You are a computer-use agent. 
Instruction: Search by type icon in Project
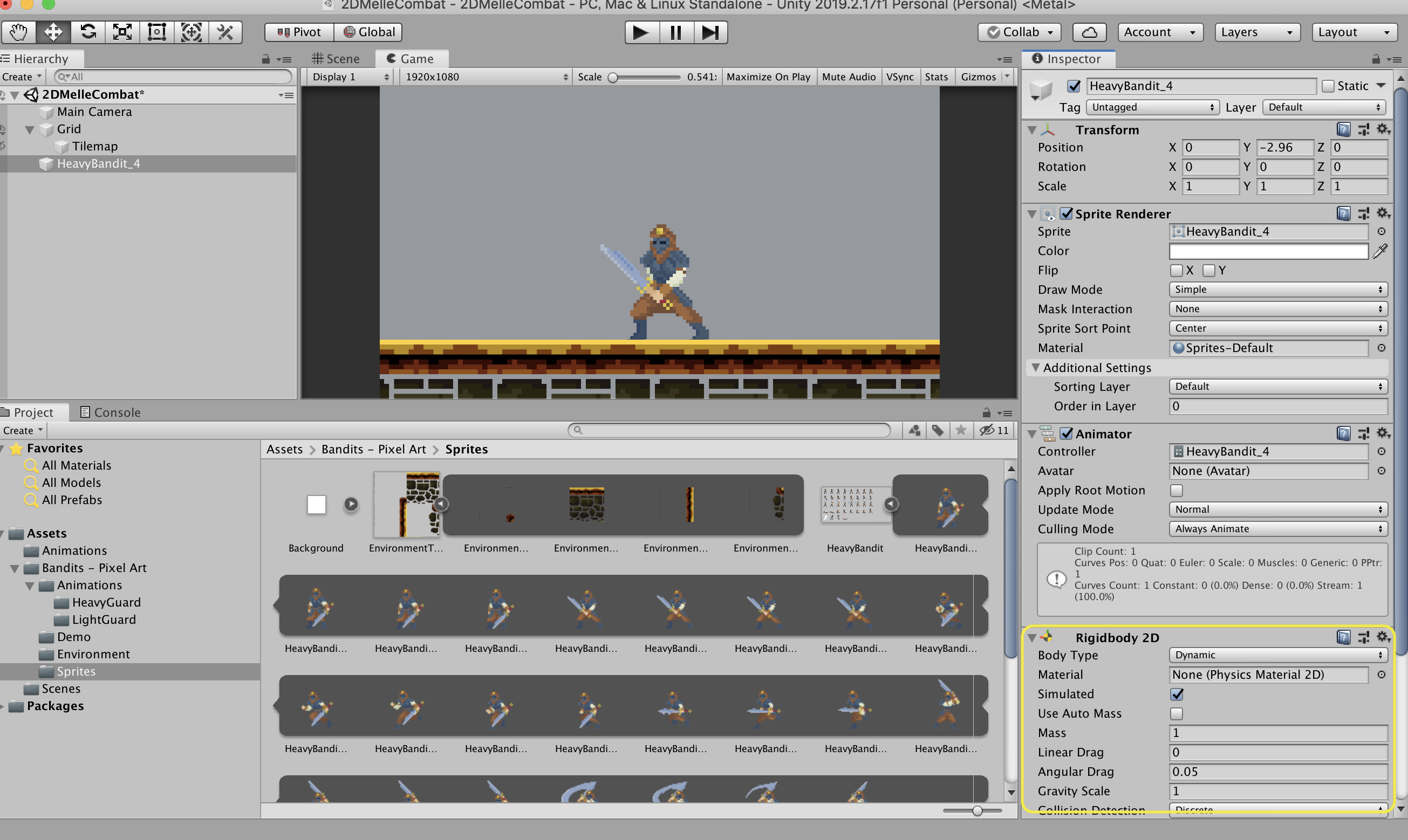click(914, 430)
